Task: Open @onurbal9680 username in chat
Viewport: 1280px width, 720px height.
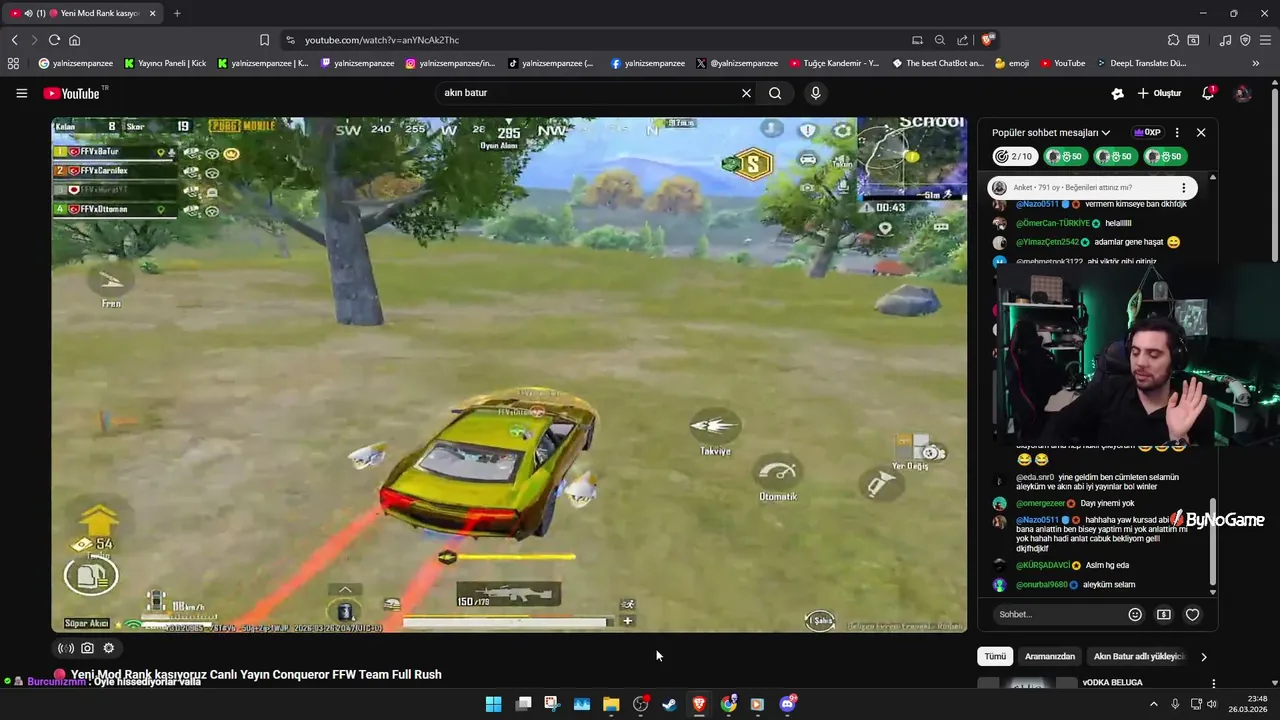Action: (x=1042, y=584)
